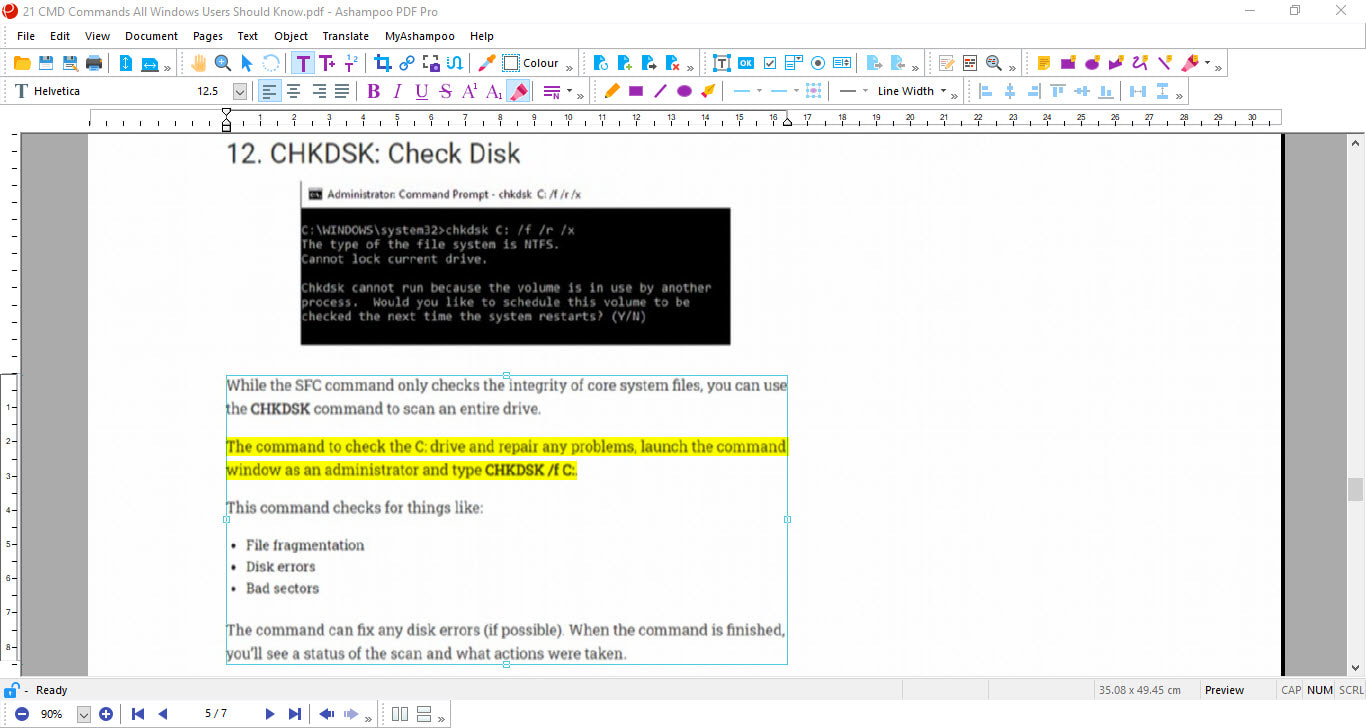The width and height of the screenshot is (1366, 728).
Task: Click the Preview status bar entry
Action: tap(1224, 690)
